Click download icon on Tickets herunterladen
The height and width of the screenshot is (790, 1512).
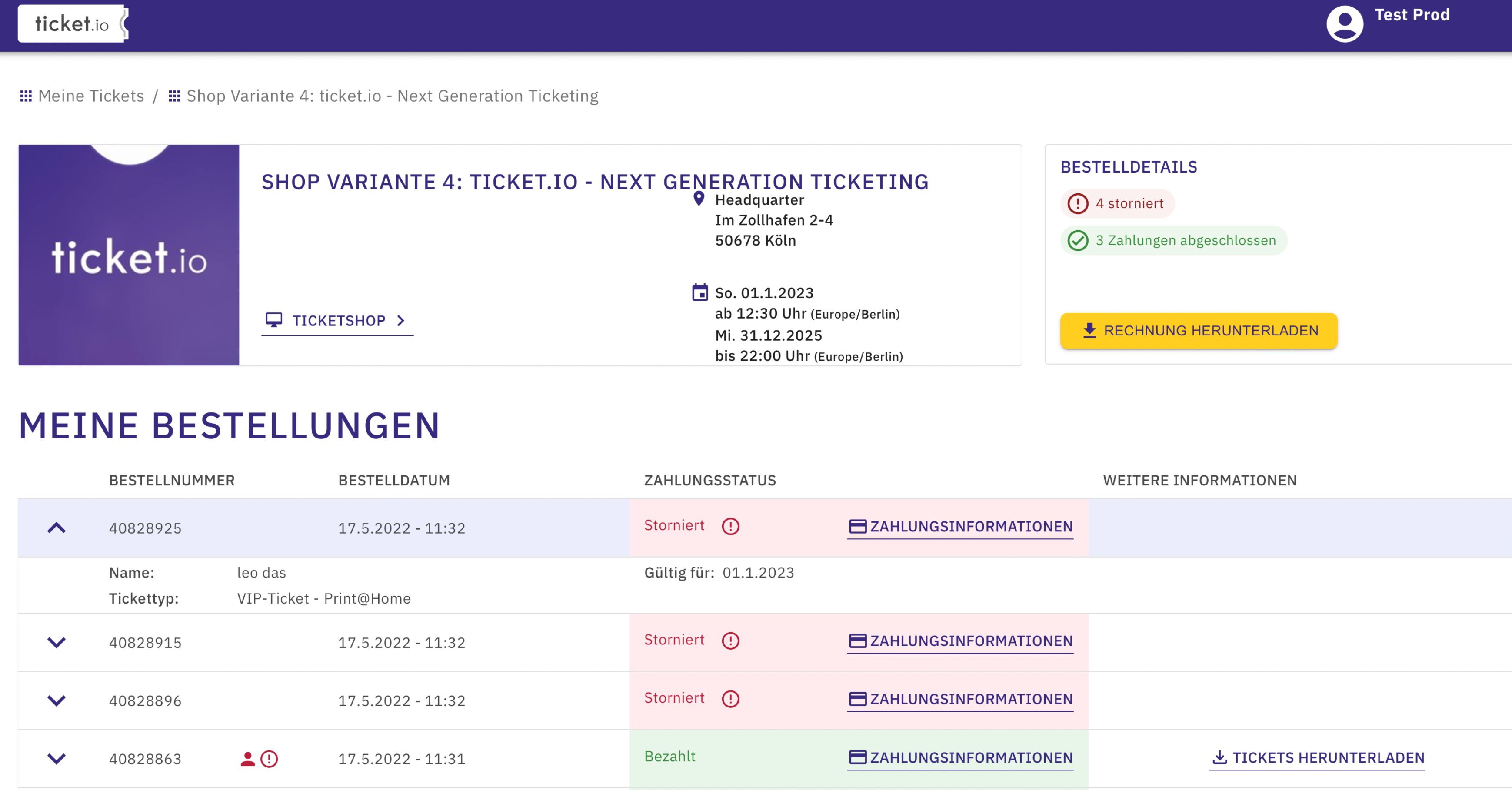[1219, 757]
